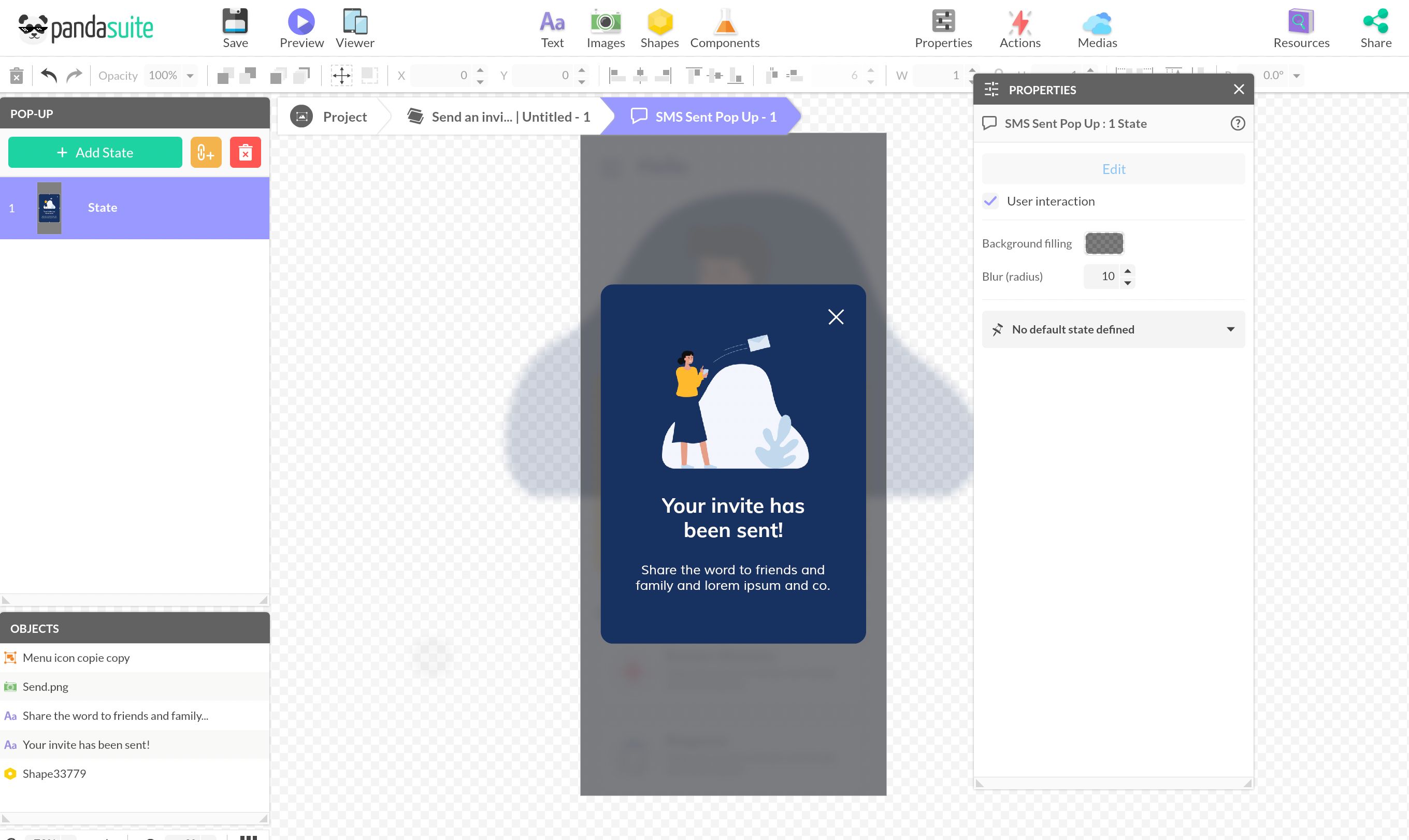1409x840 pixels.
Task: Open the Actions panel
Action: pyautogui.click(x=1019, y=26)
